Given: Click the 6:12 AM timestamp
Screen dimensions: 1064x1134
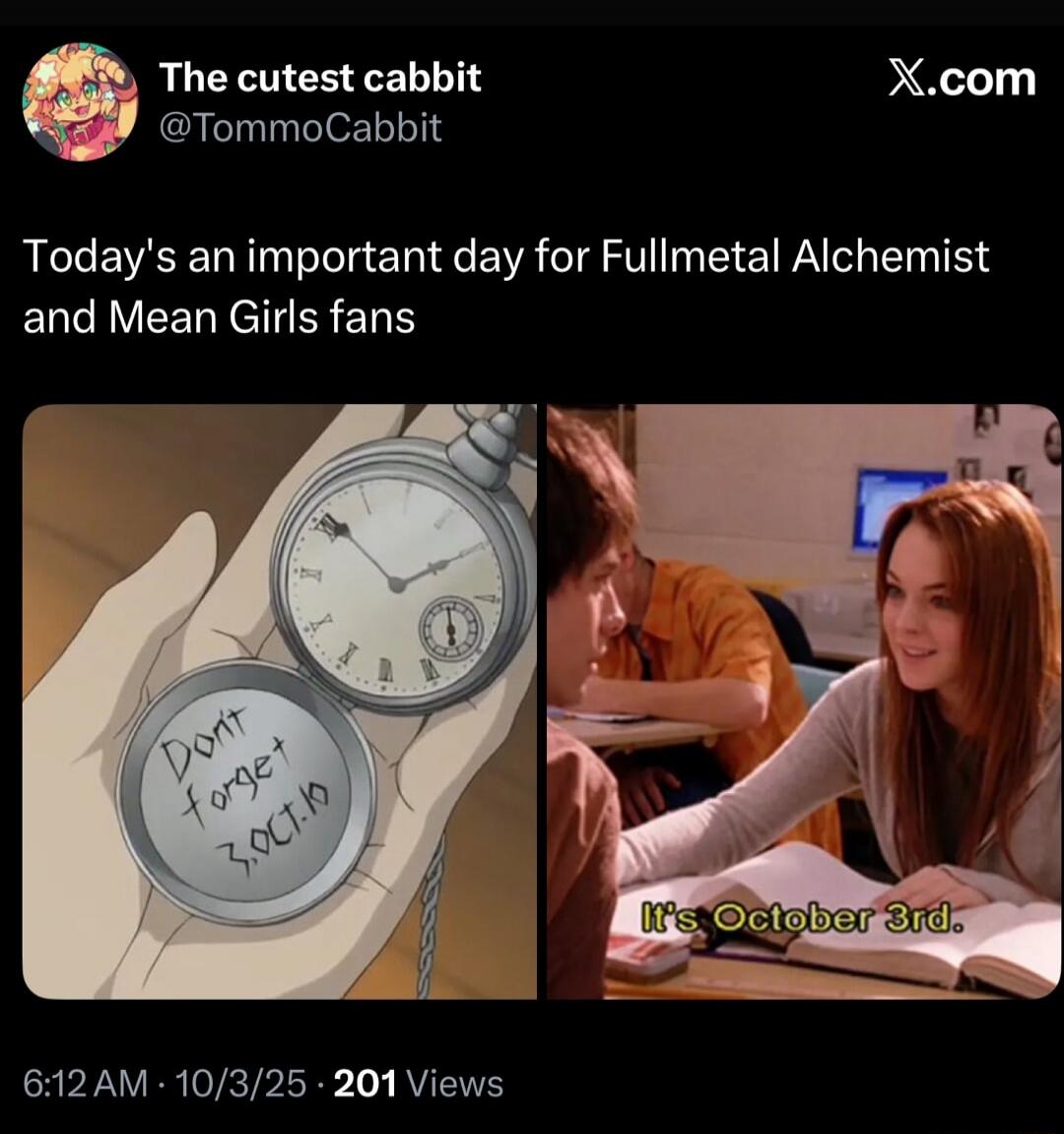Looking at the screenshot, I should pyautogui.click(x=86, y=1084).
